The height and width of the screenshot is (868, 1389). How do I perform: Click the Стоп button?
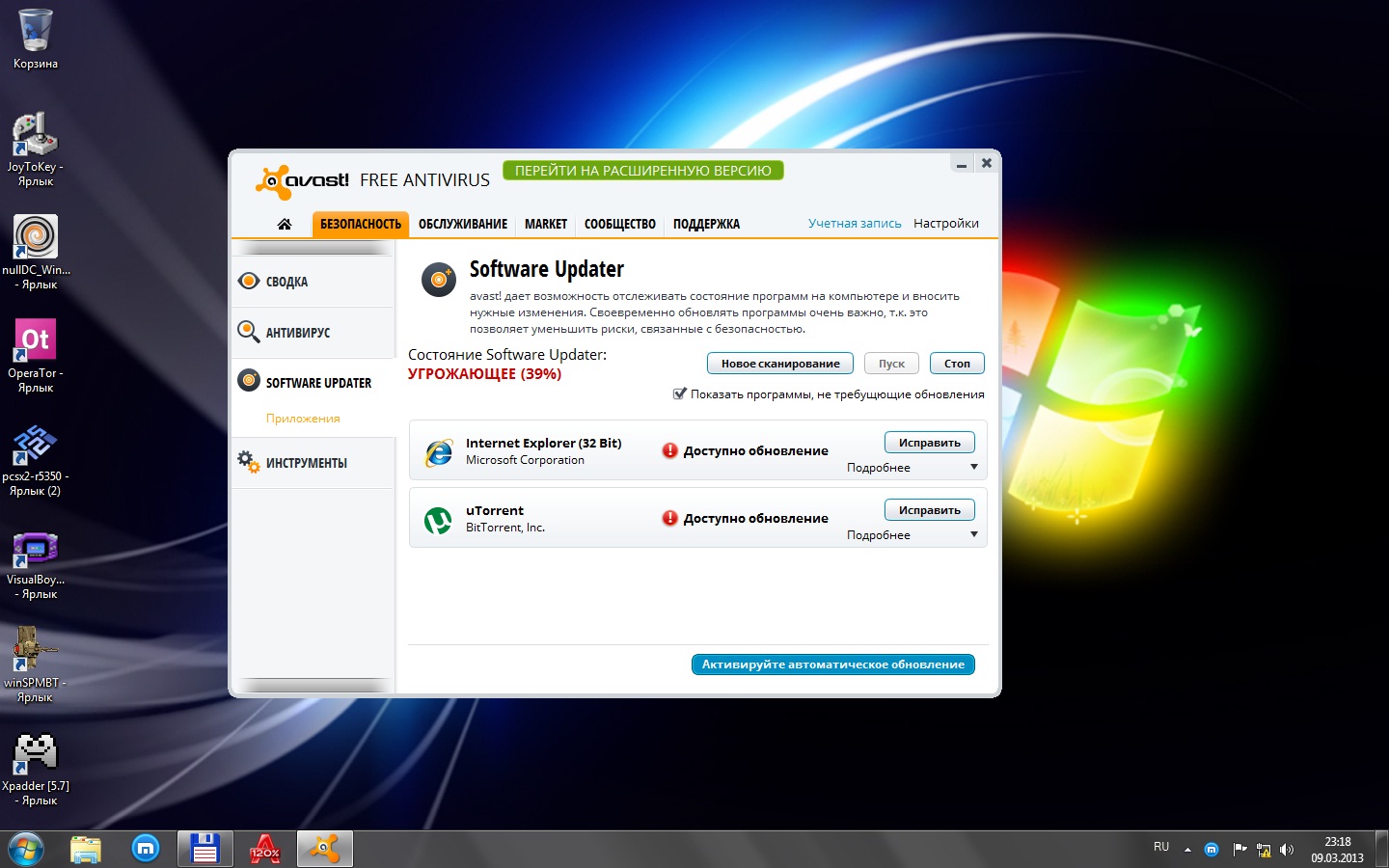957,364
